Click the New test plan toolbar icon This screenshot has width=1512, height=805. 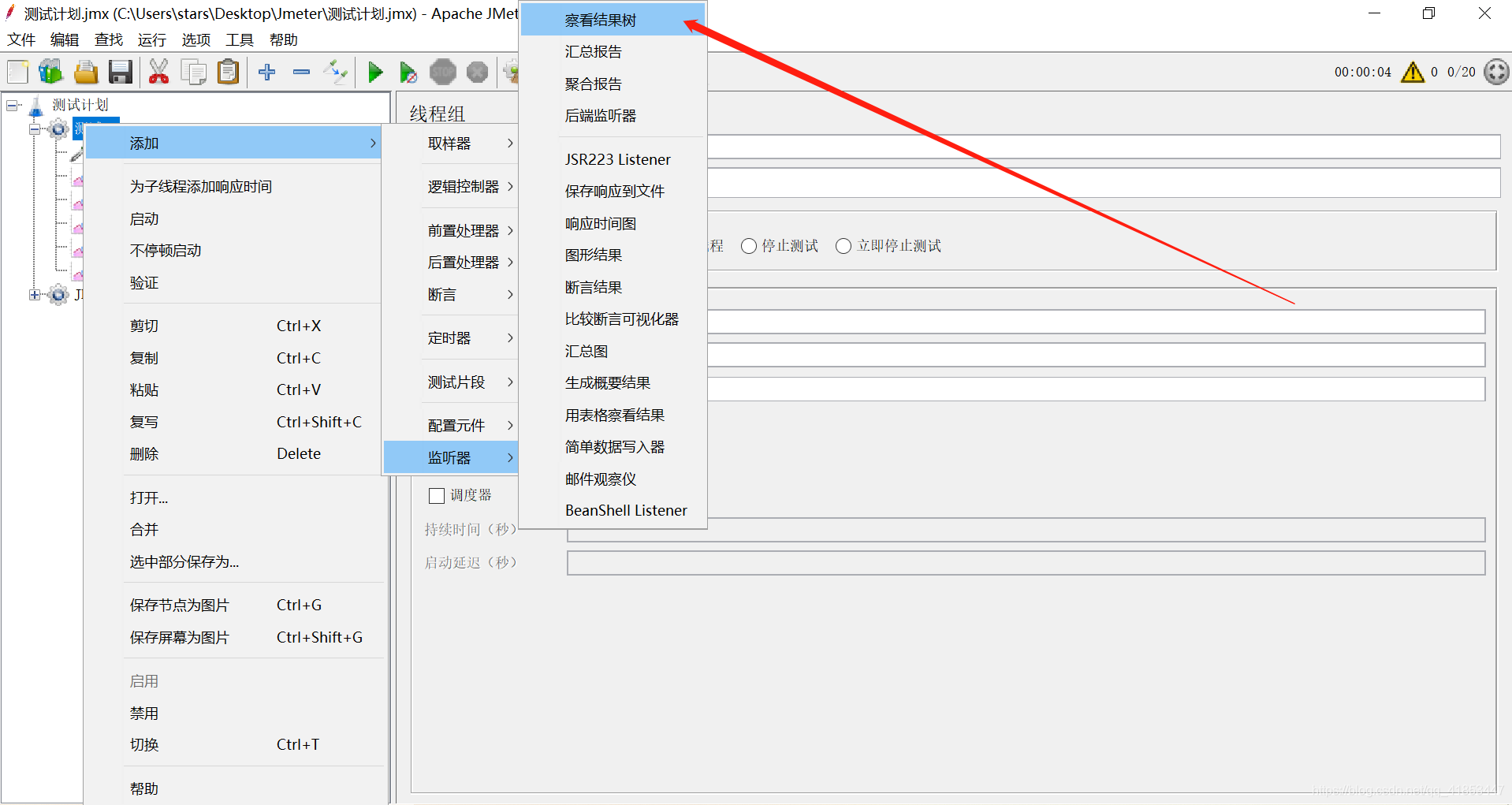pos(17,72)
